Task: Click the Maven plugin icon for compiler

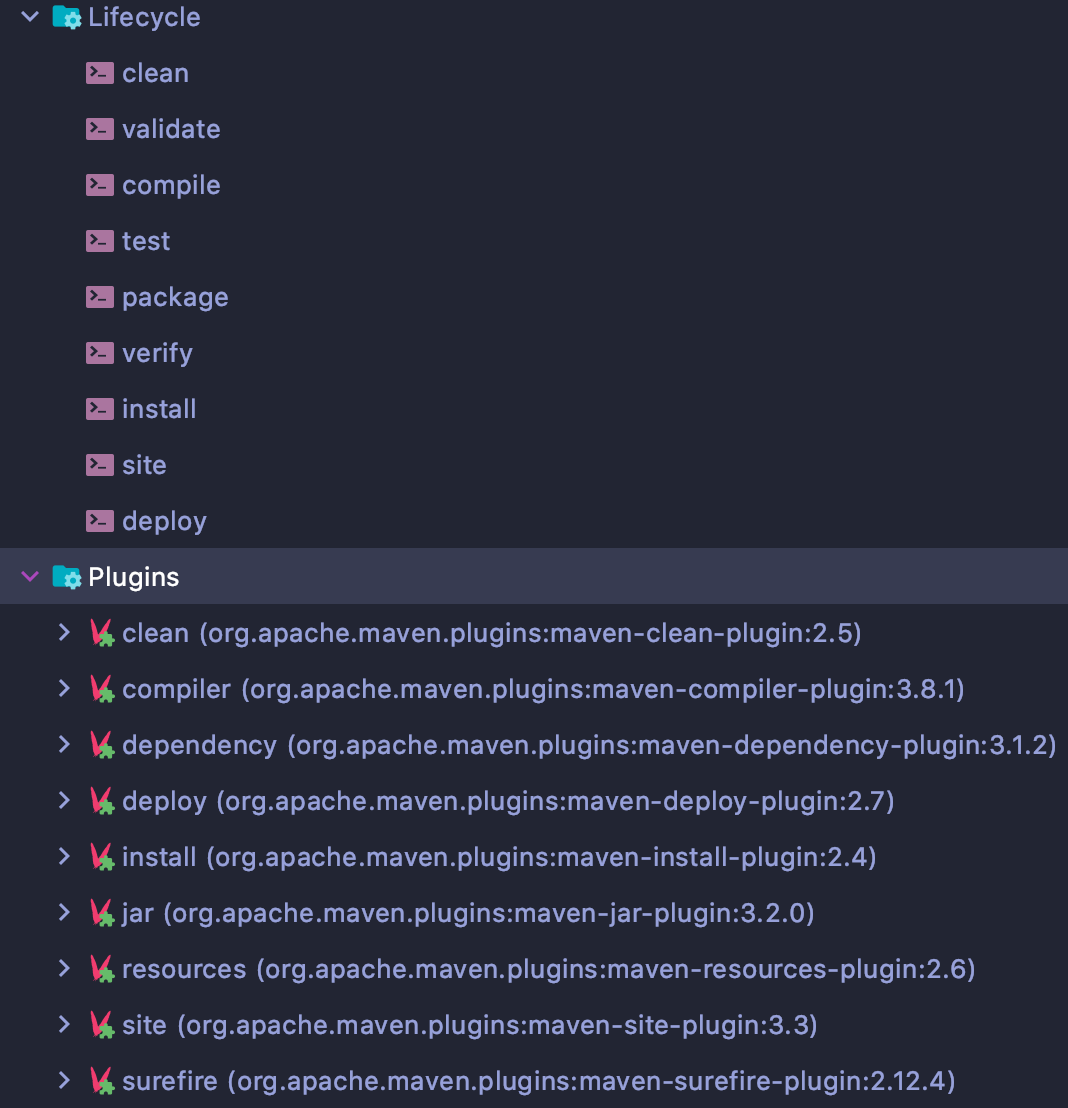Action: (101, 689)
